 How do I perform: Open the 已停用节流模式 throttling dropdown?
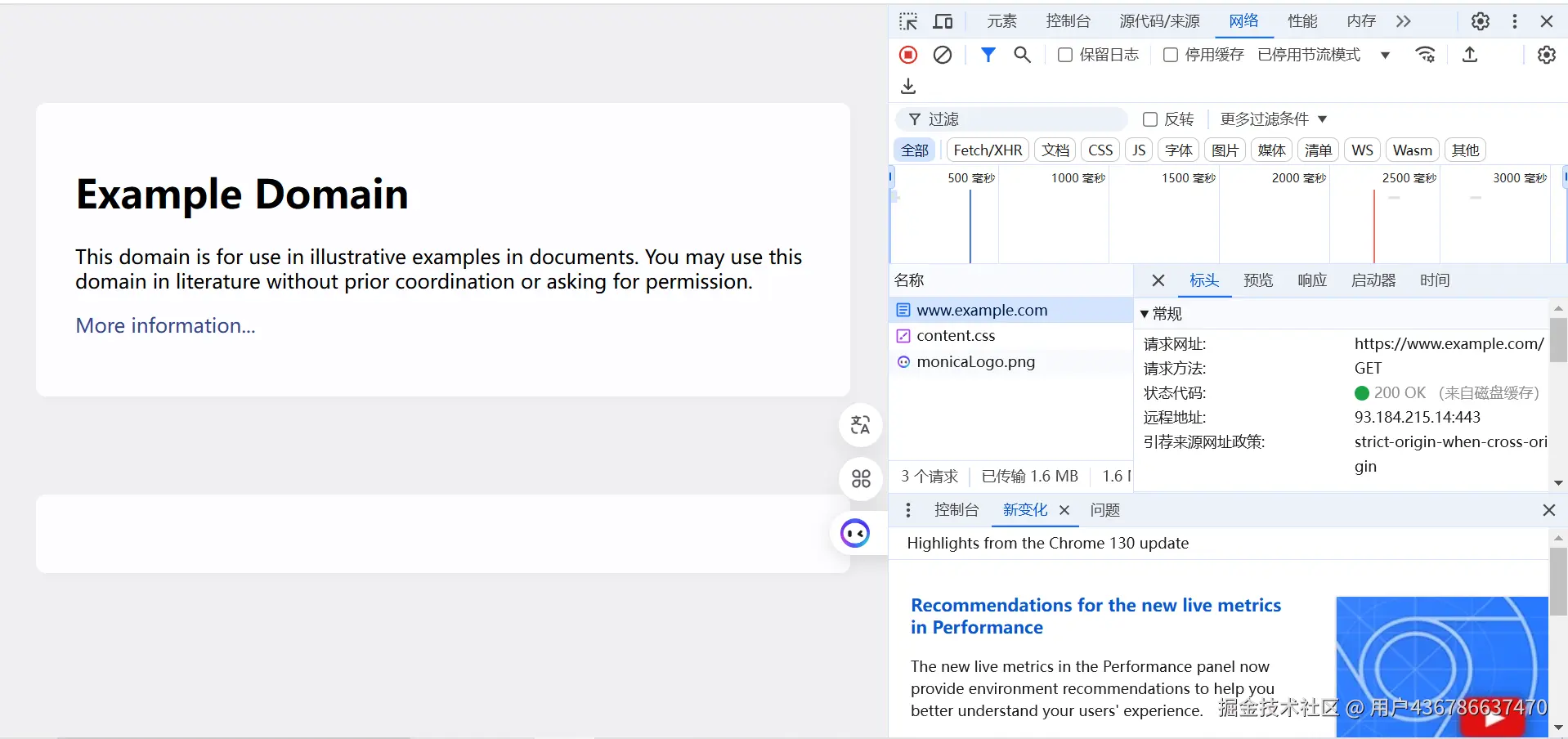1324,55
